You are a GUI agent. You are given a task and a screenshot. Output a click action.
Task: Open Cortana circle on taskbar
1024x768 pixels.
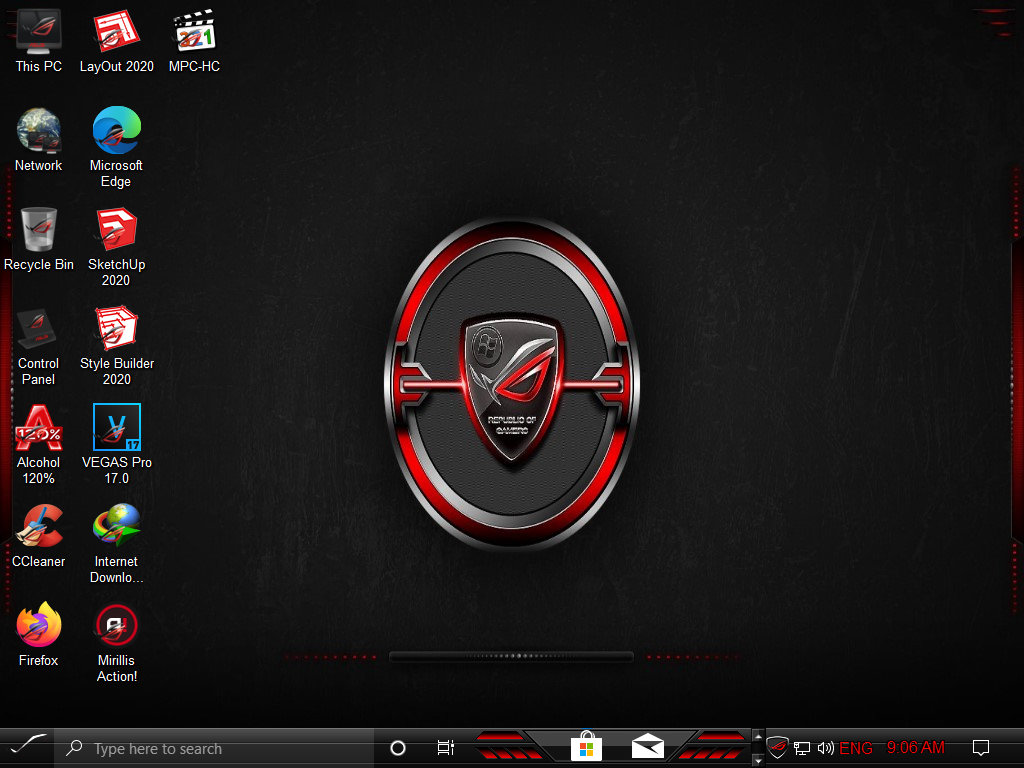(398, 748)
